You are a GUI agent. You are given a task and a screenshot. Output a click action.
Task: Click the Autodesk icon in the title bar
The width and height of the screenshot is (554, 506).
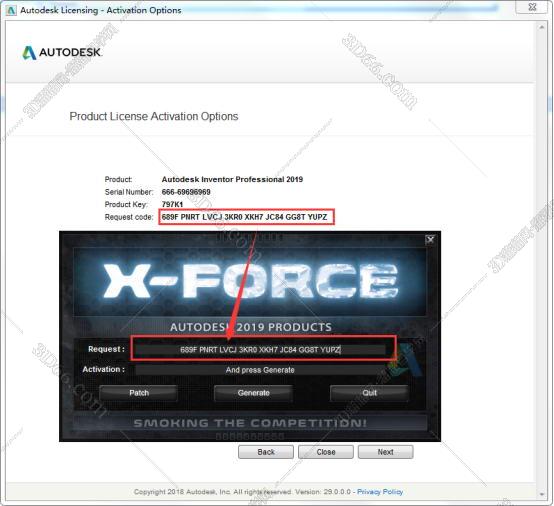(x=11, y=10)
